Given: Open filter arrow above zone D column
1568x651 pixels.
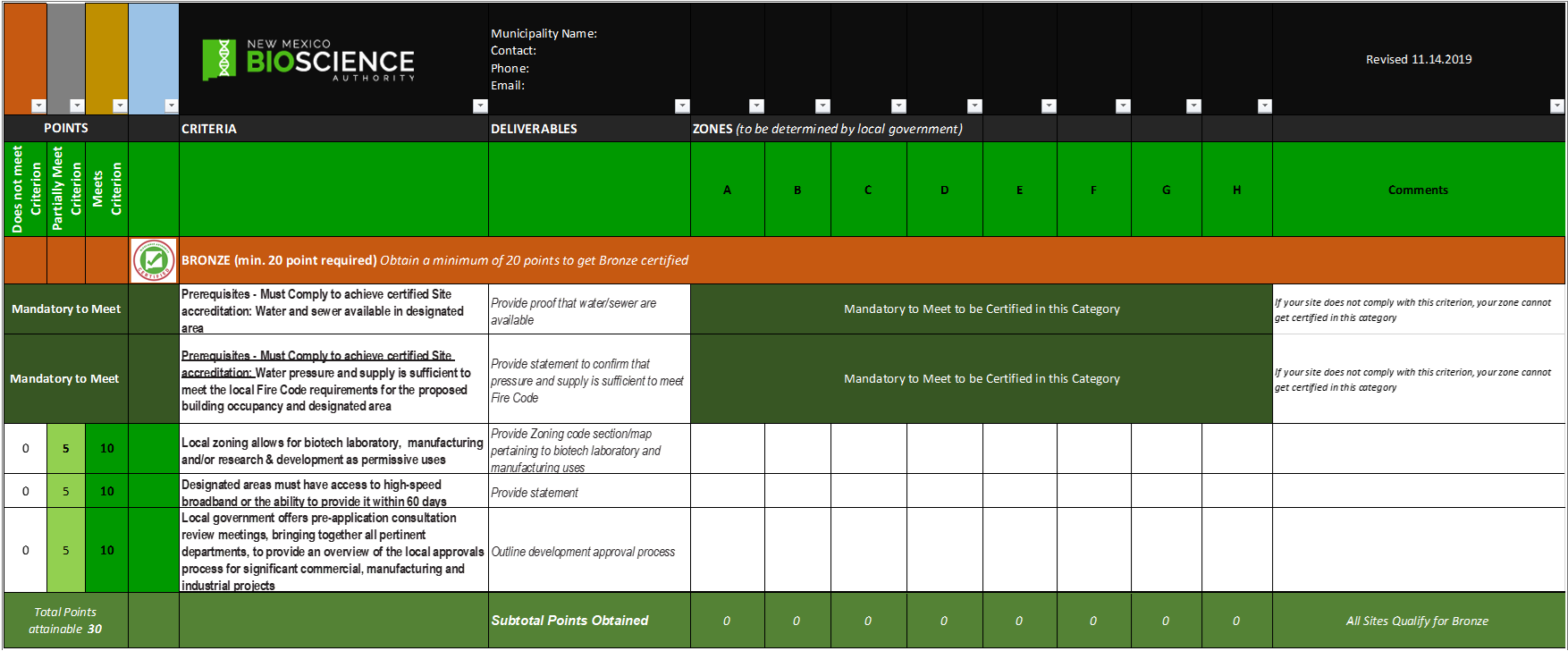Looking at the screenshot, I should click(975, 106).
